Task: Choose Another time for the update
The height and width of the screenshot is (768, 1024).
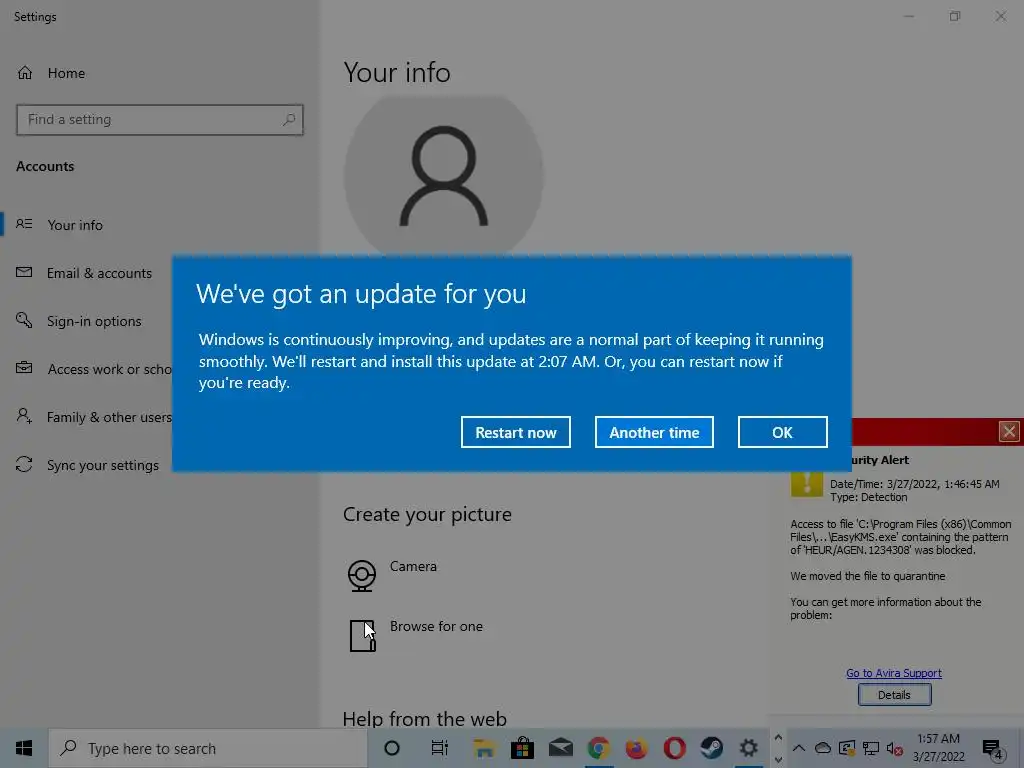Action: (x=654, y=432)
